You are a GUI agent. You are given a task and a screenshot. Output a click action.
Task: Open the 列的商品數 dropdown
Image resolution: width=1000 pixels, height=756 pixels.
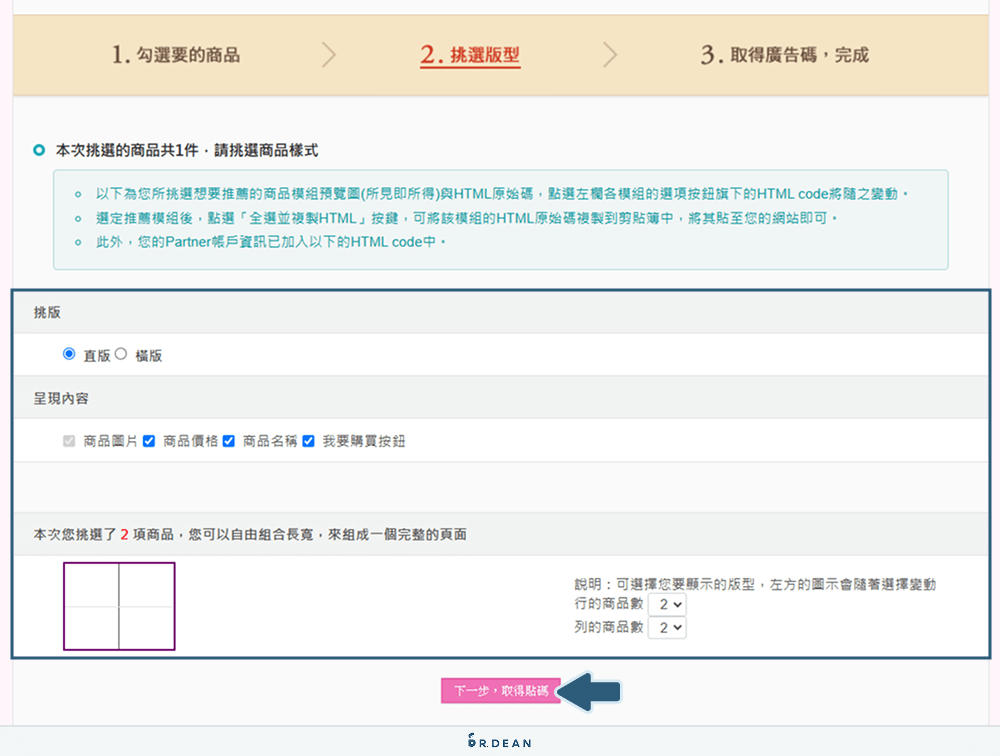point(667,629)
